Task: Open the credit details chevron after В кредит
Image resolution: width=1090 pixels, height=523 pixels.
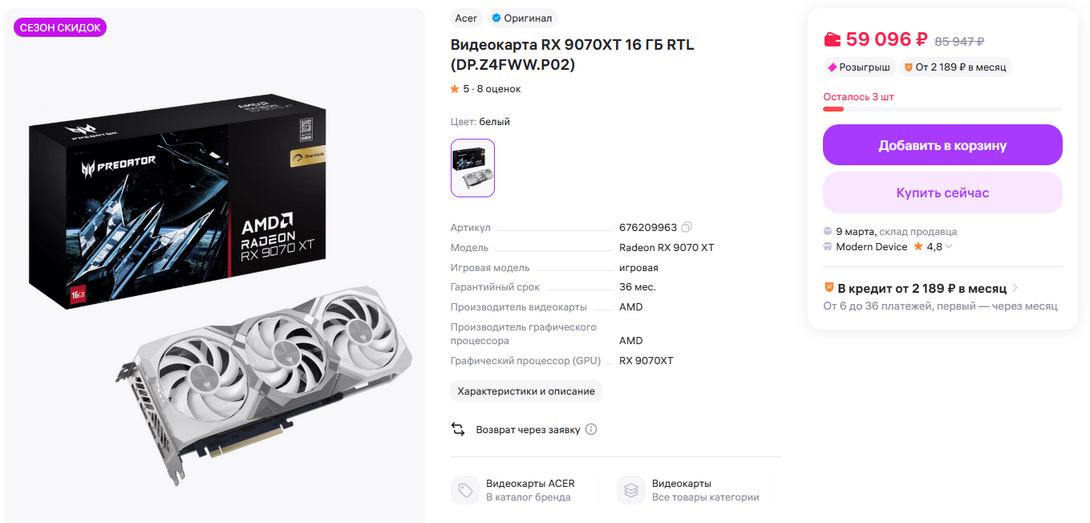Action: (x=1016, y=288)
